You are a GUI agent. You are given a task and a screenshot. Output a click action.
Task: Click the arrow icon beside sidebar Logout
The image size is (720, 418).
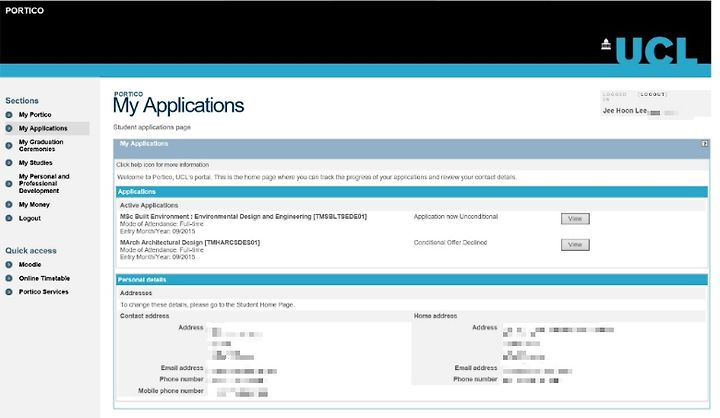tap(9, 219)
